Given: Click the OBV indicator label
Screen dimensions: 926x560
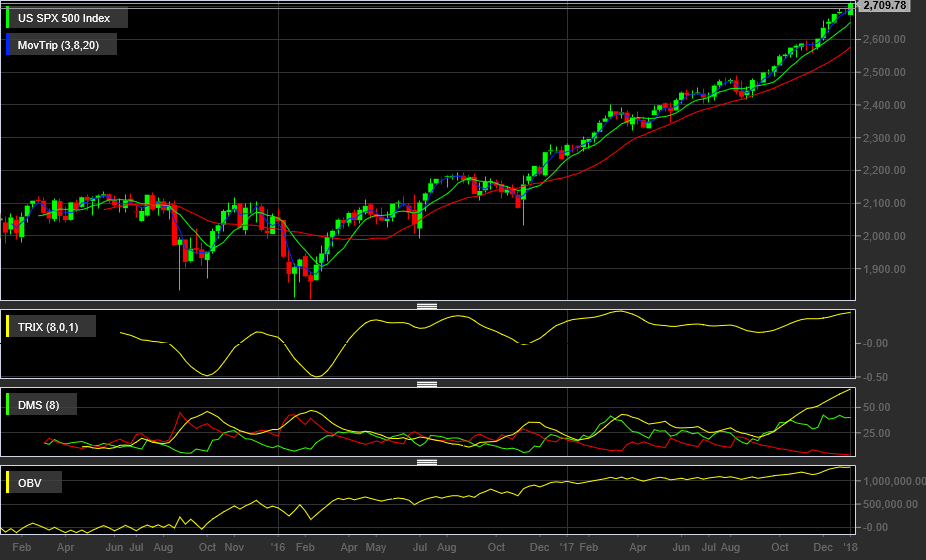Looking at the screenshot, I should click(30, 483).
